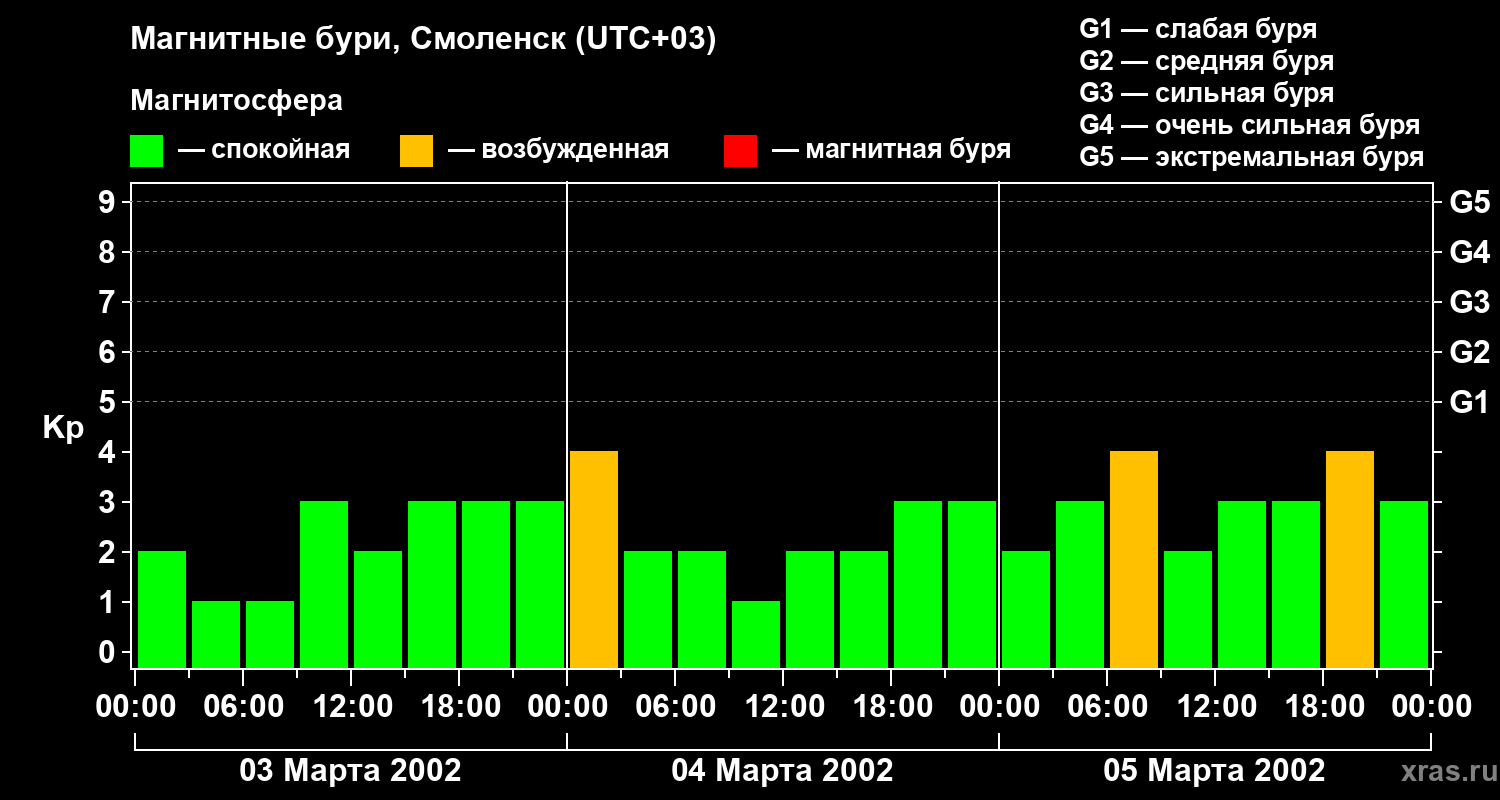Screen dimensions: 1500x800
Task: Click green bar for 04 Марта 03:00–06:00
Action: pyautogui.click(x=648, y=609)
